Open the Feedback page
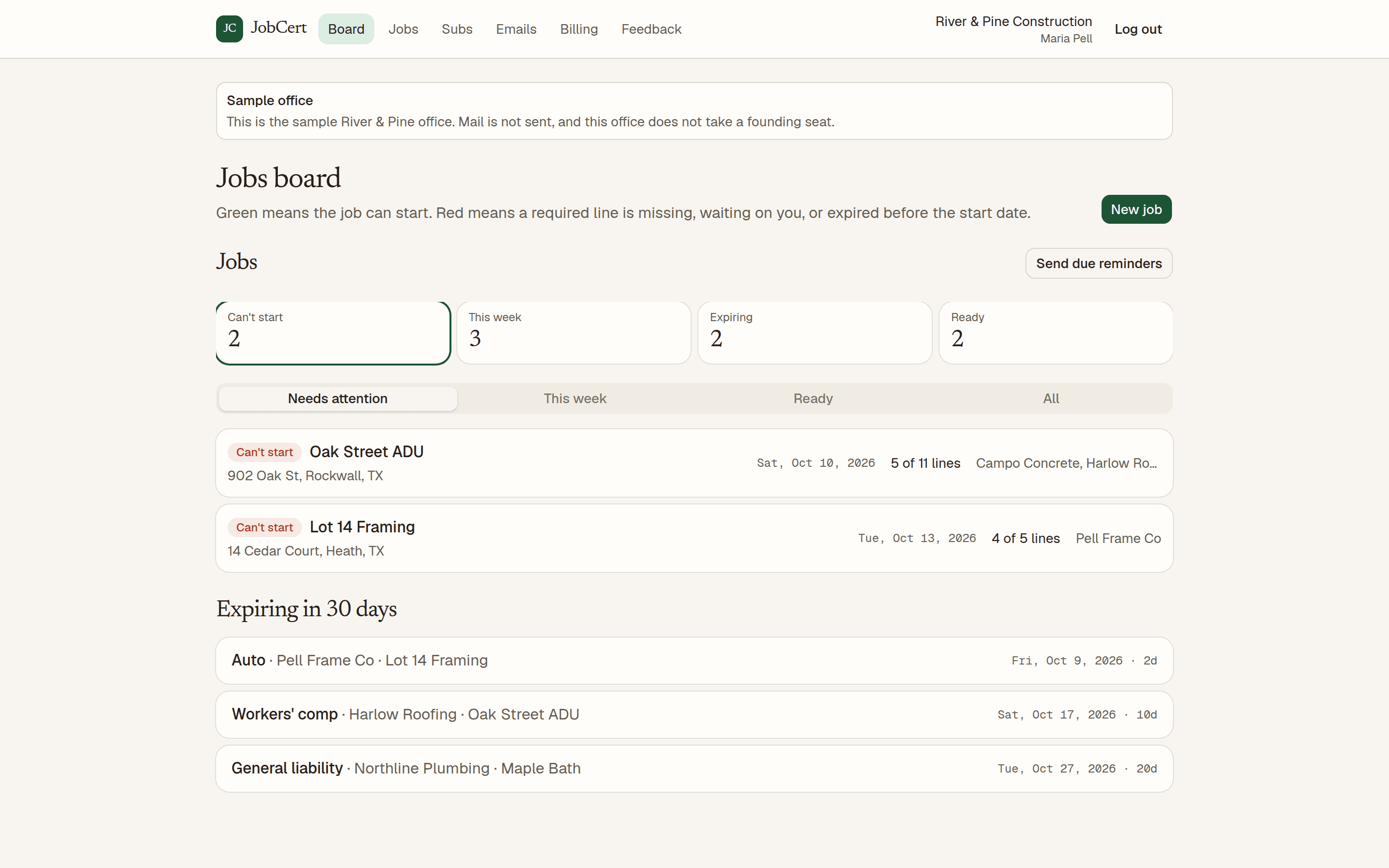The image size is (1389, 868). (651, 29)
